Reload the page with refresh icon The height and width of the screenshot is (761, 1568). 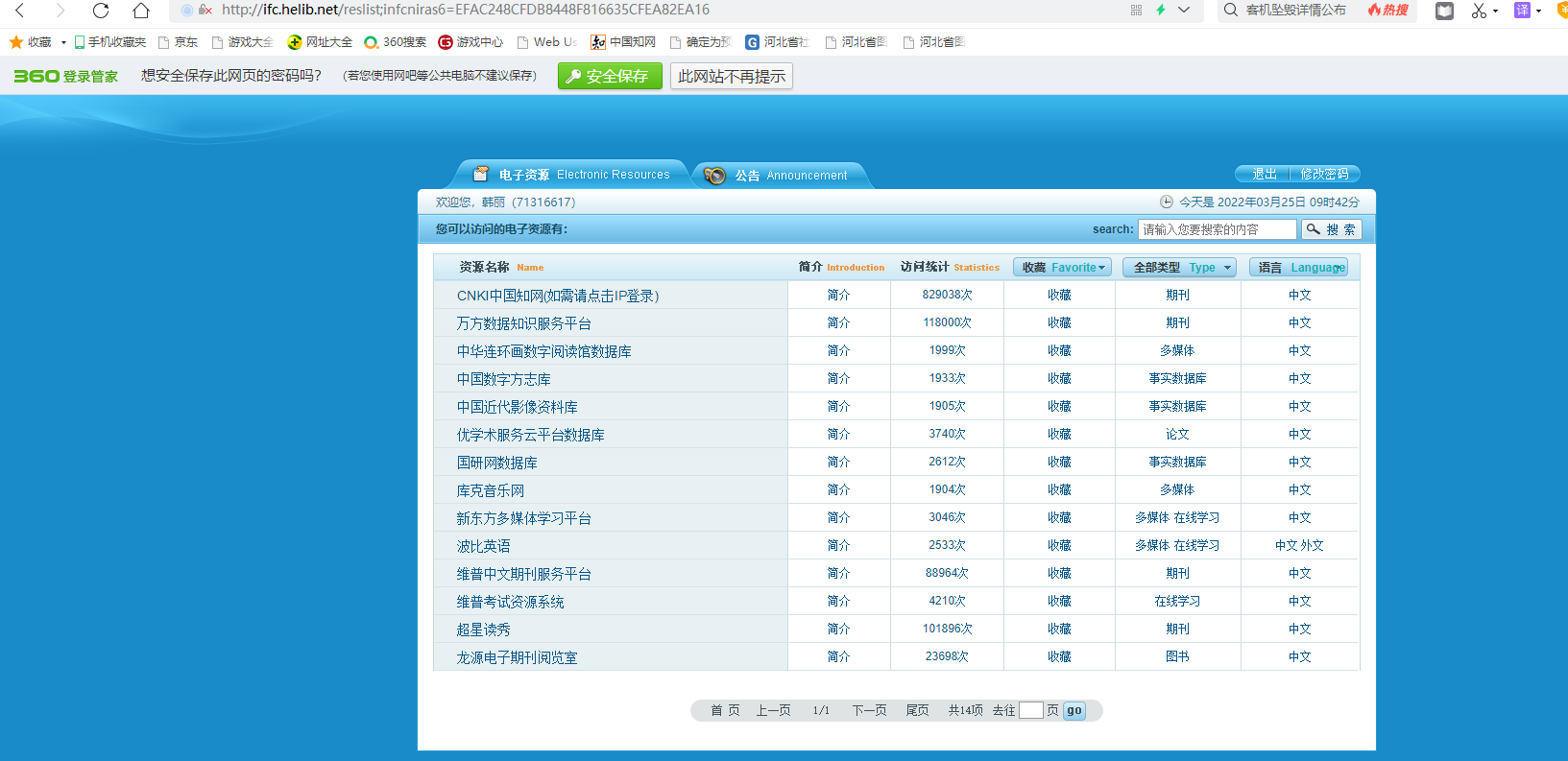[101, 11]
